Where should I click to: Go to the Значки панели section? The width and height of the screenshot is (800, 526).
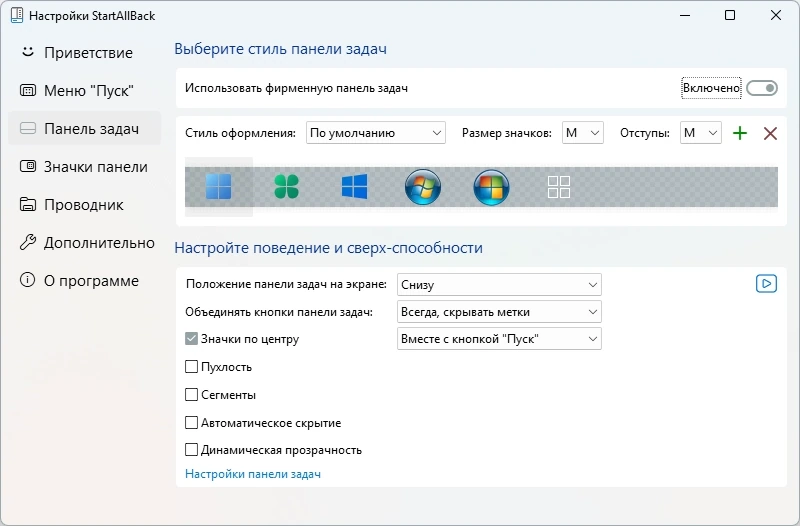click(85, 167)
